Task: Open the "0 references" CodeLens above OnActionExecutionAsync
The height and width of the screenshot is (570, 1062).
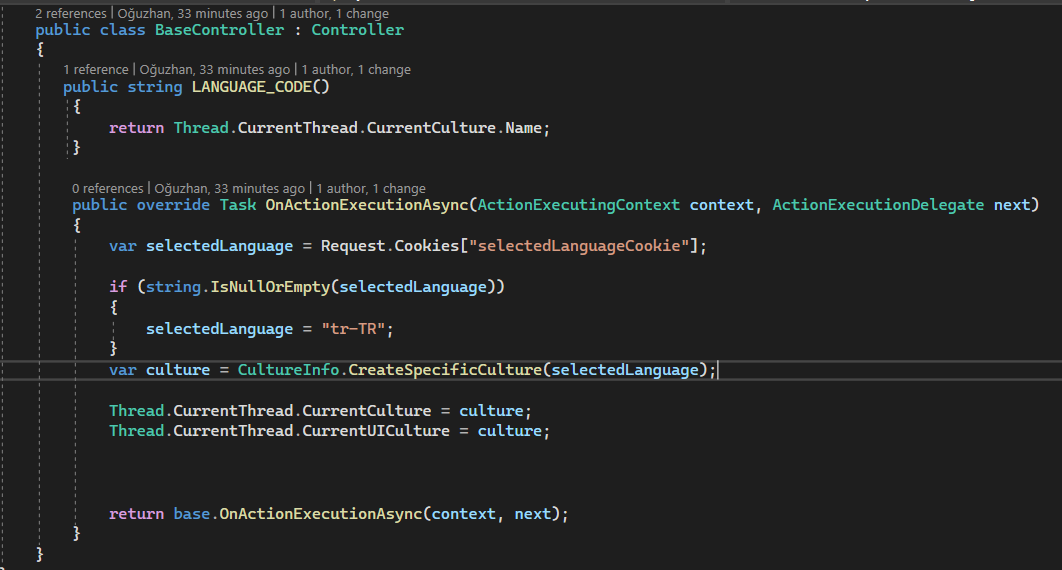Action: (108, 189)
